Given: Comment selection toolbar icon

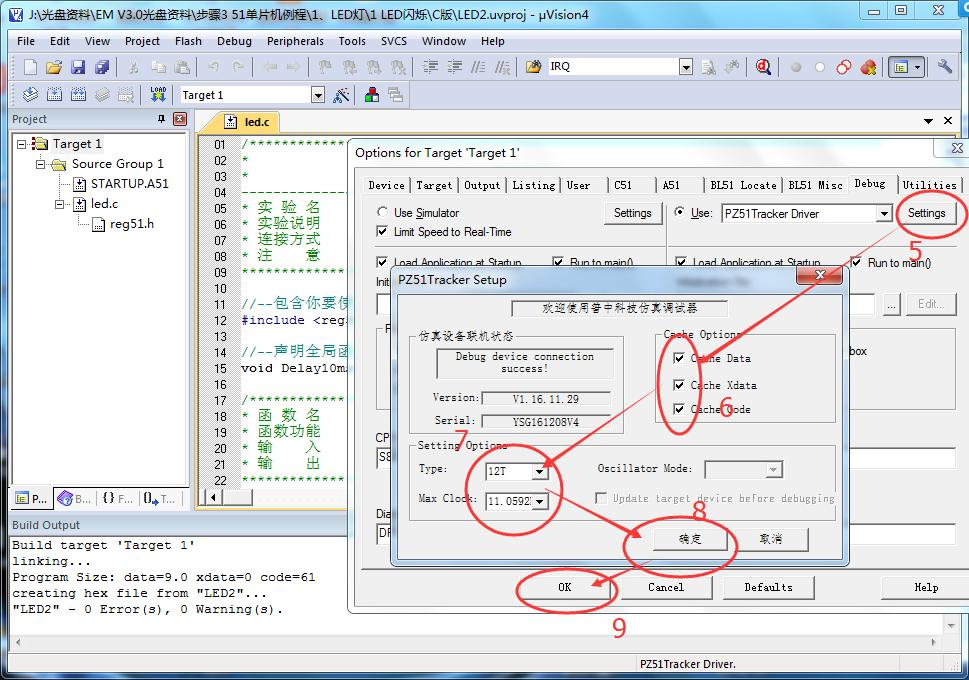Looking at the screenshot, I should pyautogui.click(x=478, y=66).
